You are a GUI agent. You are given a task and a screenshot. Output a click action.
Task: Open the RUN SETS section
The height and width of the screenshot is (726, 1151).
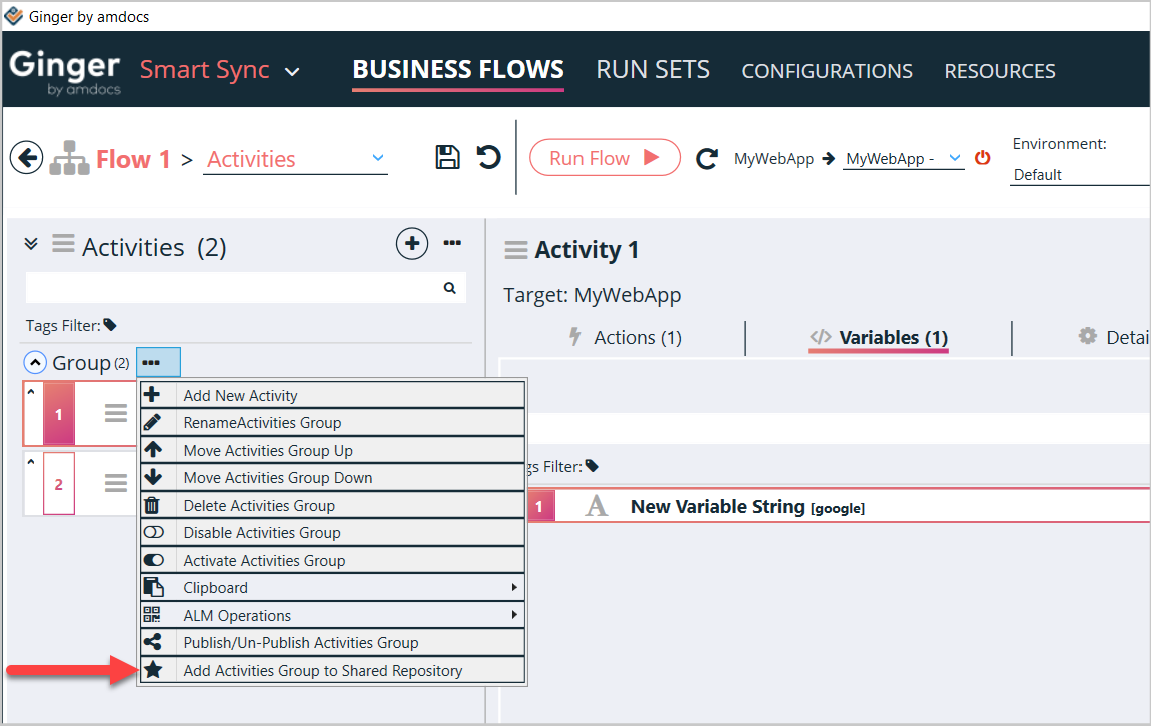point(653,70)
